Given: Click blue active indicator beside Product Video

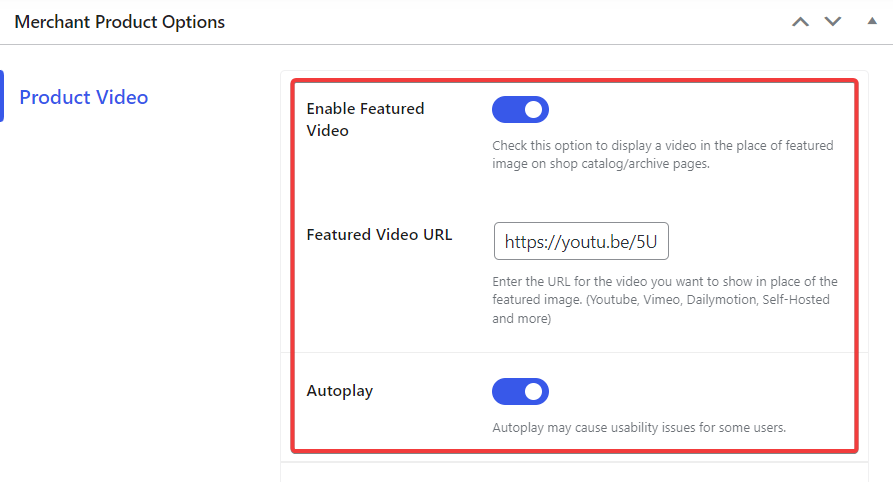Looking at the screenshot, I should tap(2, 96).
